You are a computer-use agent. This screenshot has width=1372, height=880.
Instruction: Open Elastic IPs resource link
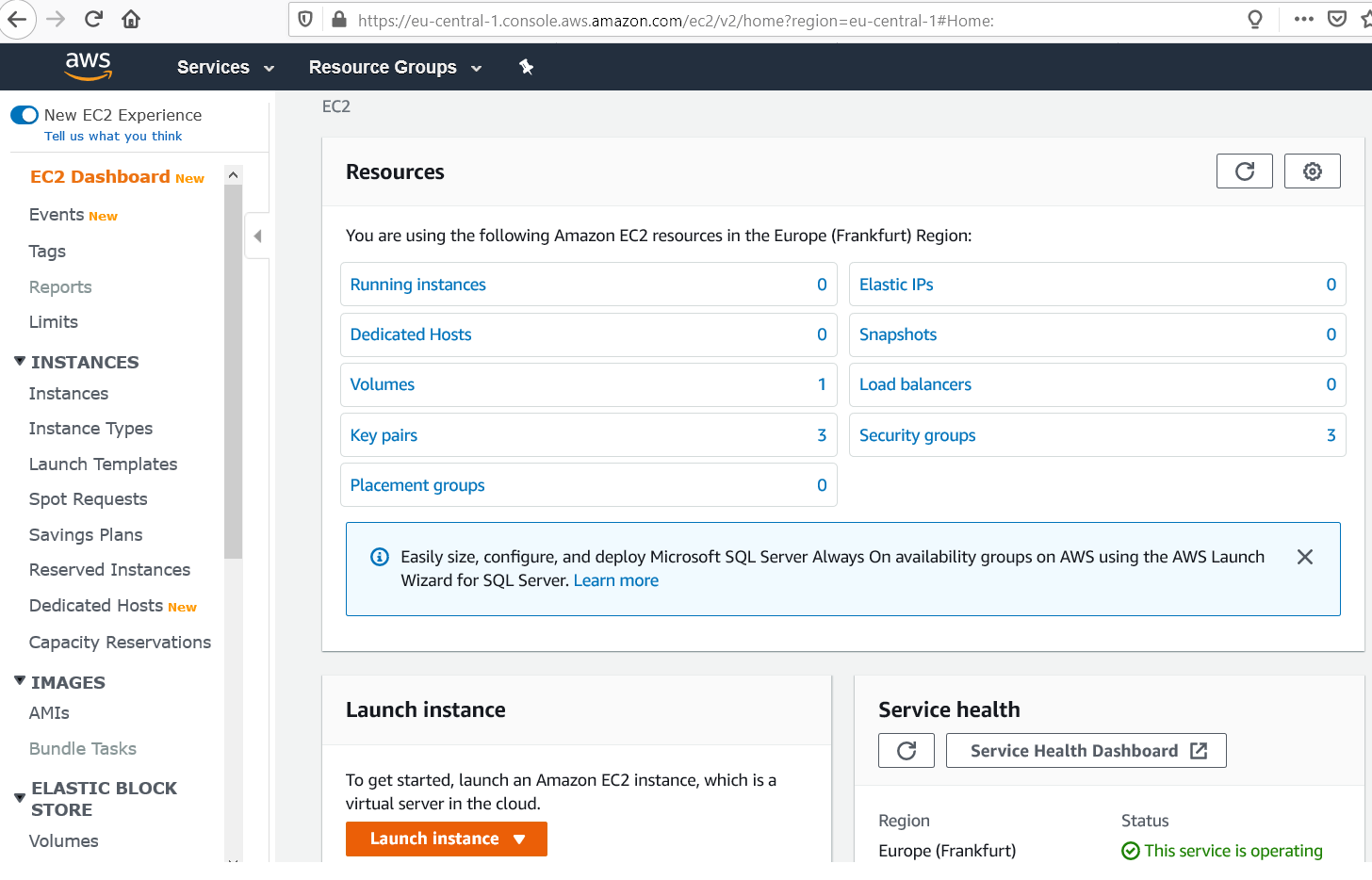click(896, 285)
